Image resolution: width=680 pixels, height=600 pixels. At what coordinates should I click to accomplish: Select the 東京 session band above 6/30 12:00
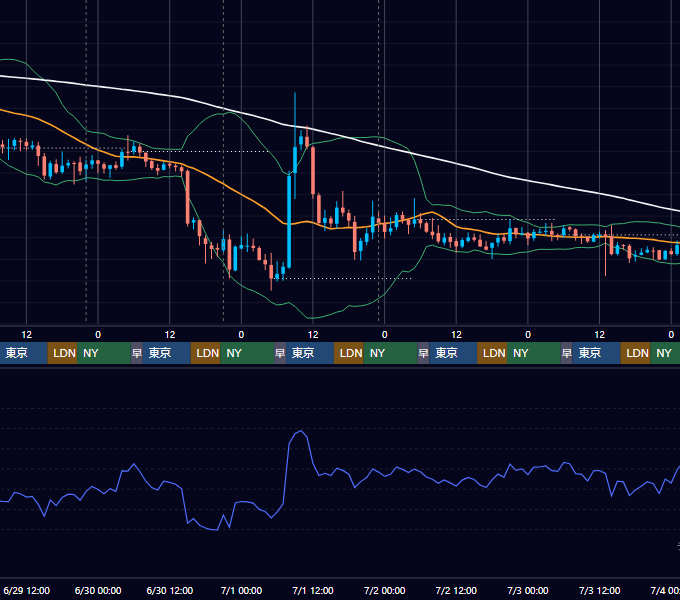[167, 353]
